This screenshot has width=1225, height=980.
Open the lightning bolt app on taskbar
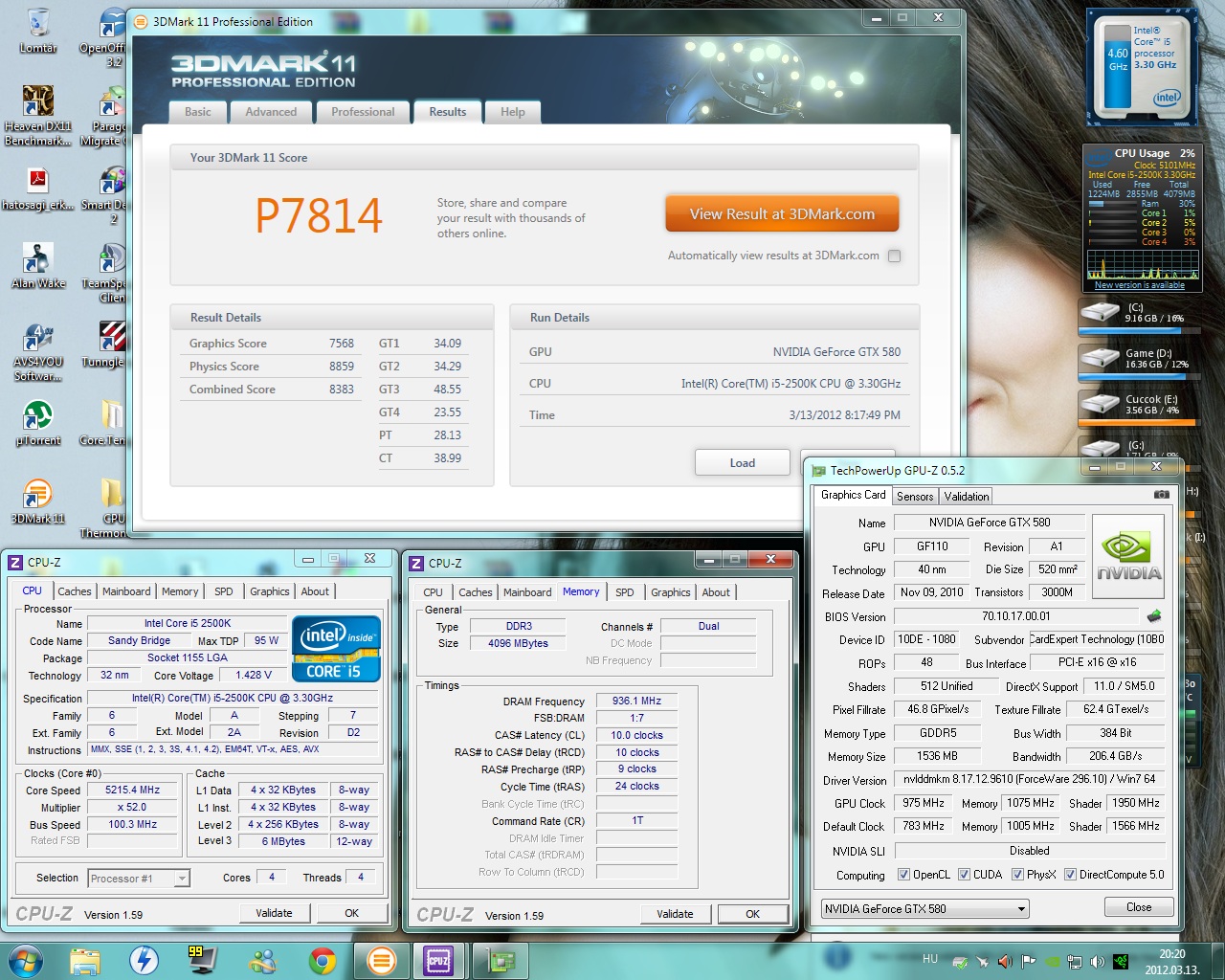pos(145,960)
